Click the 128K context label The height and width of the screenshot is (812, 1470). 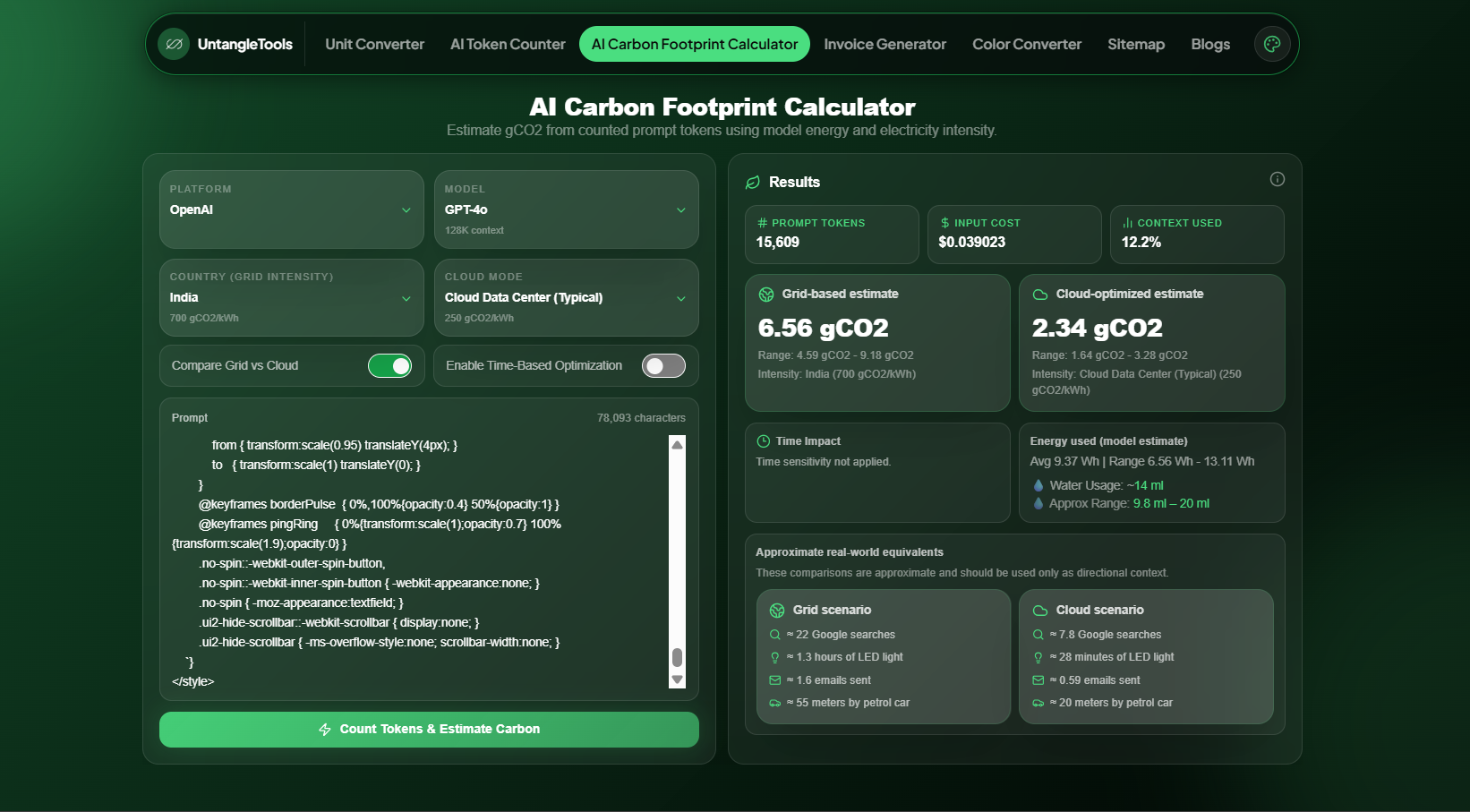pos(474,230)
